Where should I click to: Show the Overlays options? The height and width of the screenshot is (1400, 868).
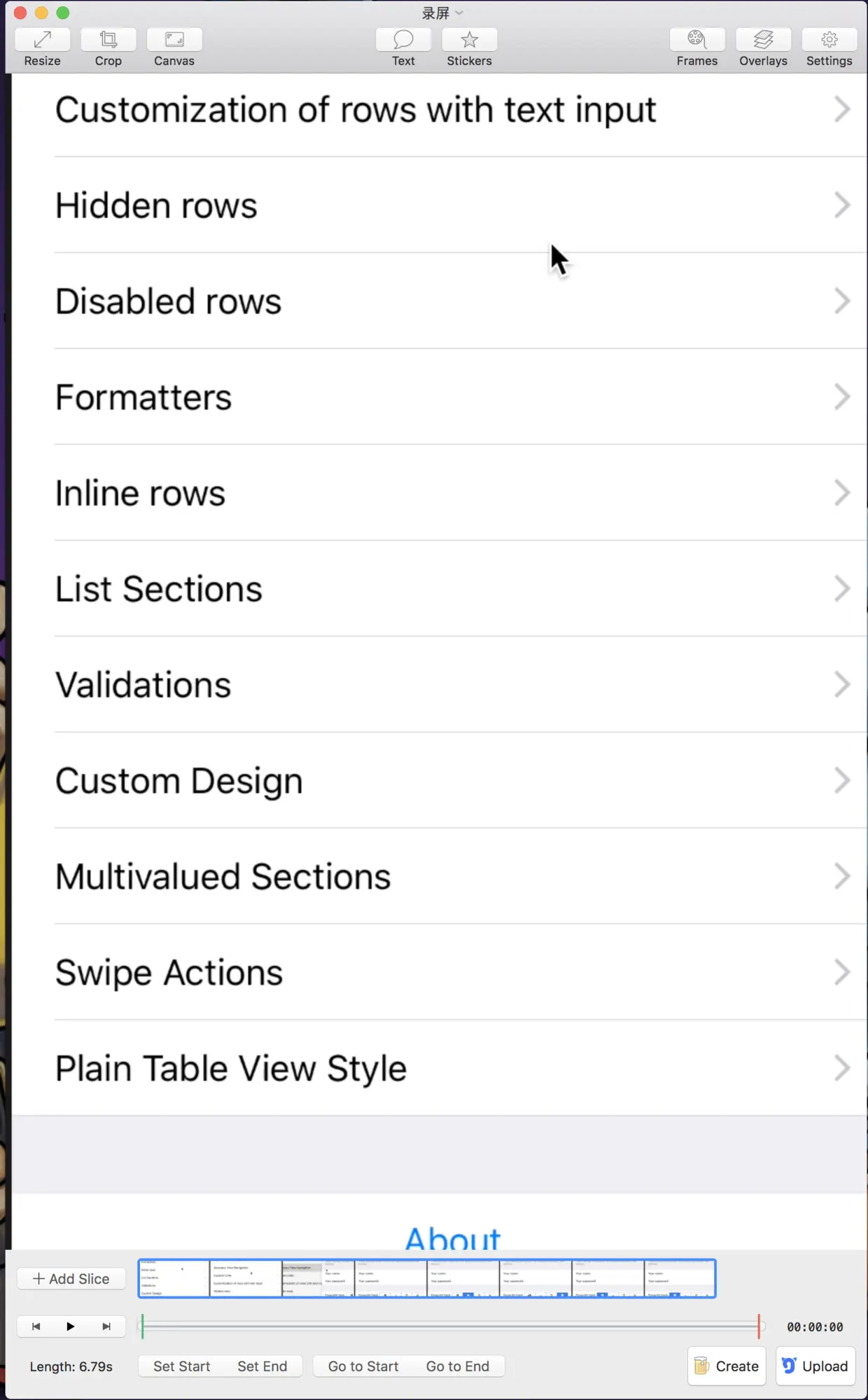click(763, 40)
